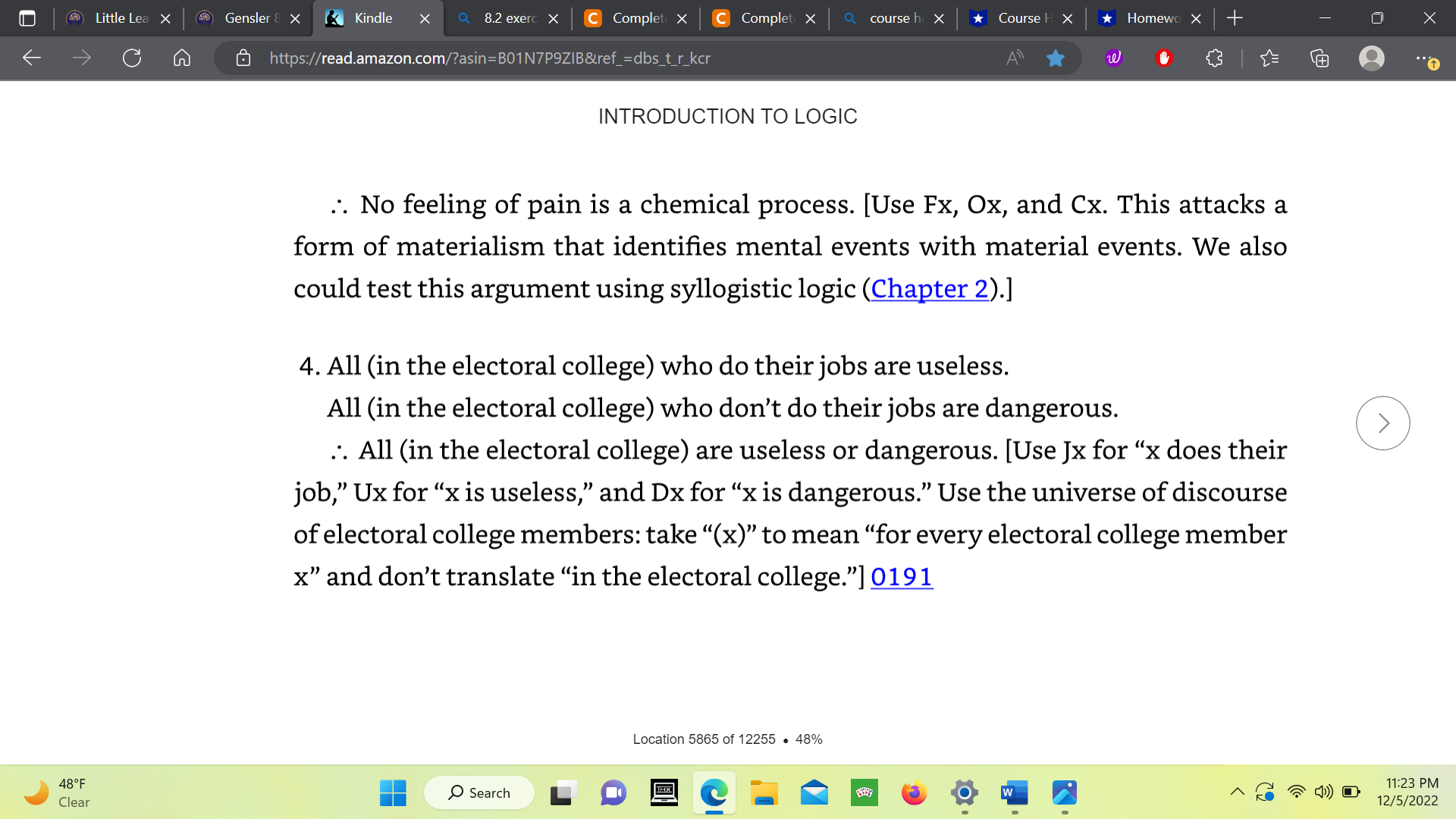Open Collections in the browser toolbar
The height and width of the screenshot is (819, 1456).
tap(1319, 58)
